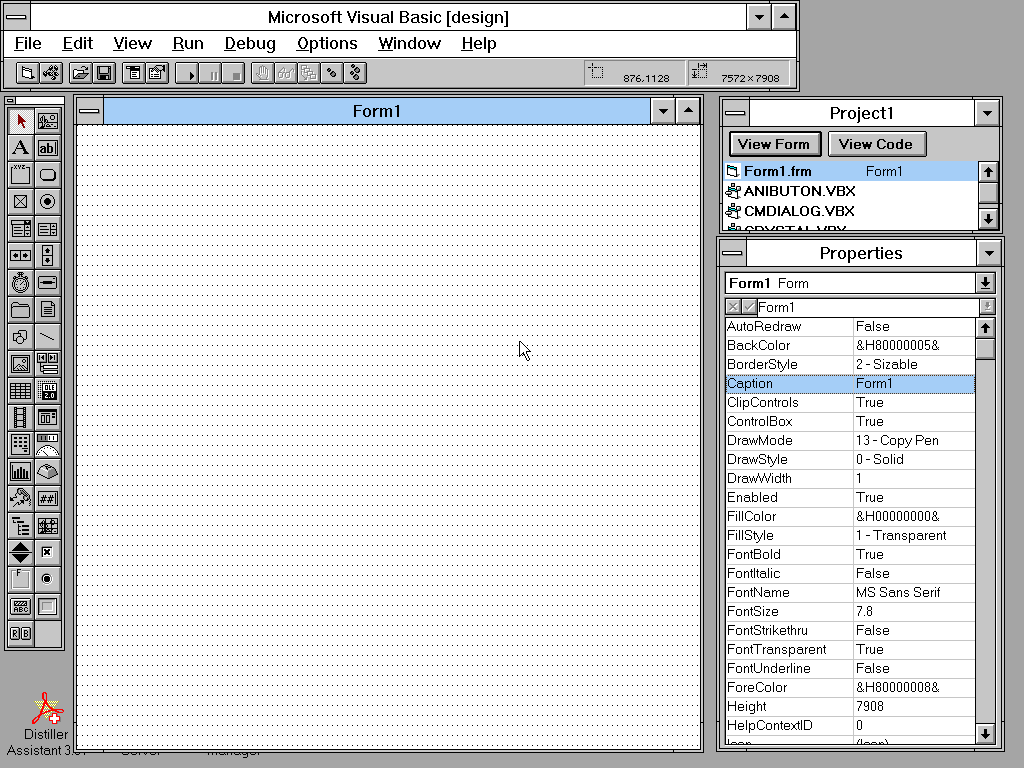This screenshot has width=1024, height=768.
Task: Select the Graph bar-chart tool
Action: click(x=20, y=472)
